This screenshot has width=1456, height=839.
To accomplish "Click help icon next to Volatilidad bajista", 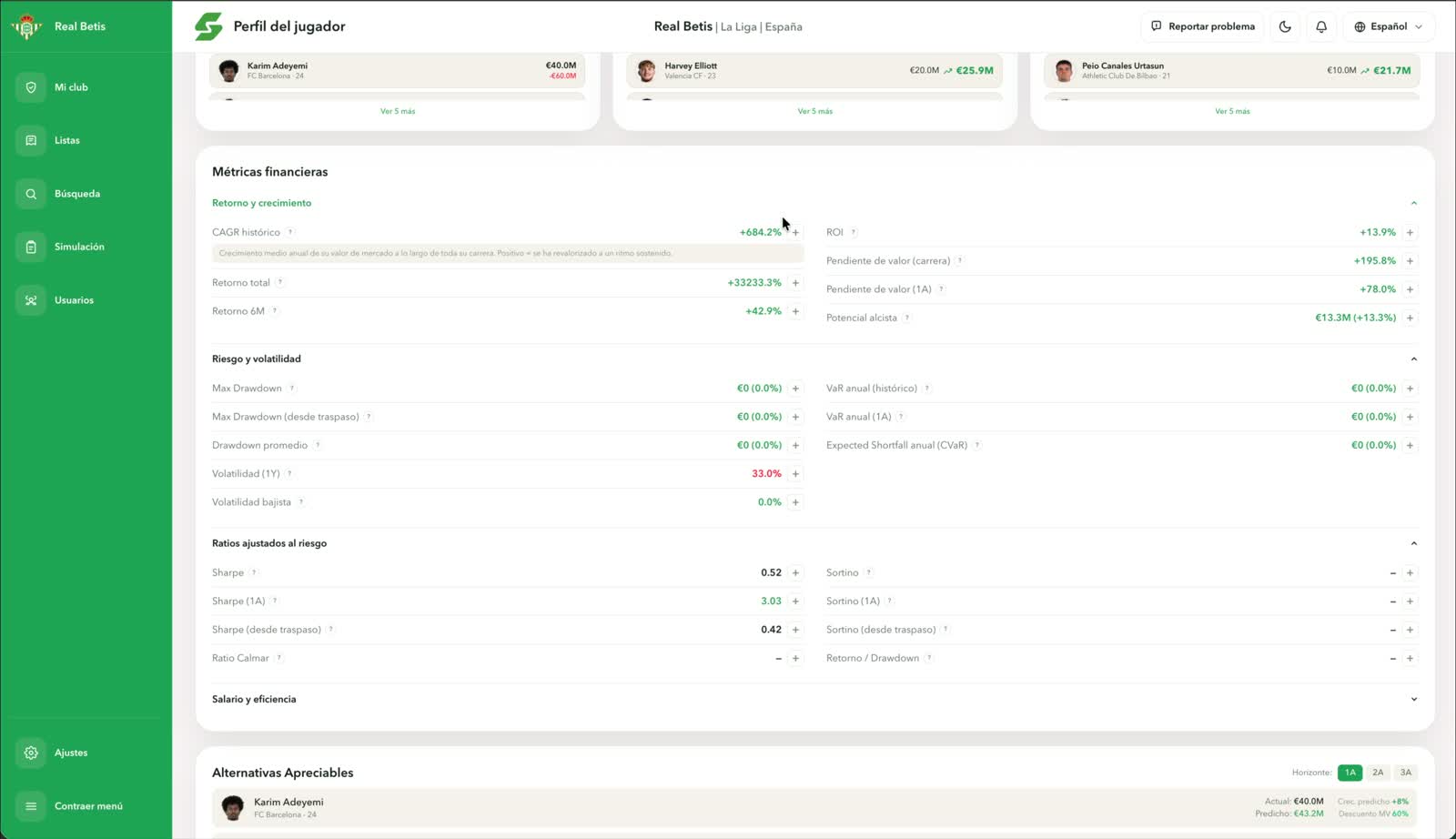I will click(x=301, y=502).
